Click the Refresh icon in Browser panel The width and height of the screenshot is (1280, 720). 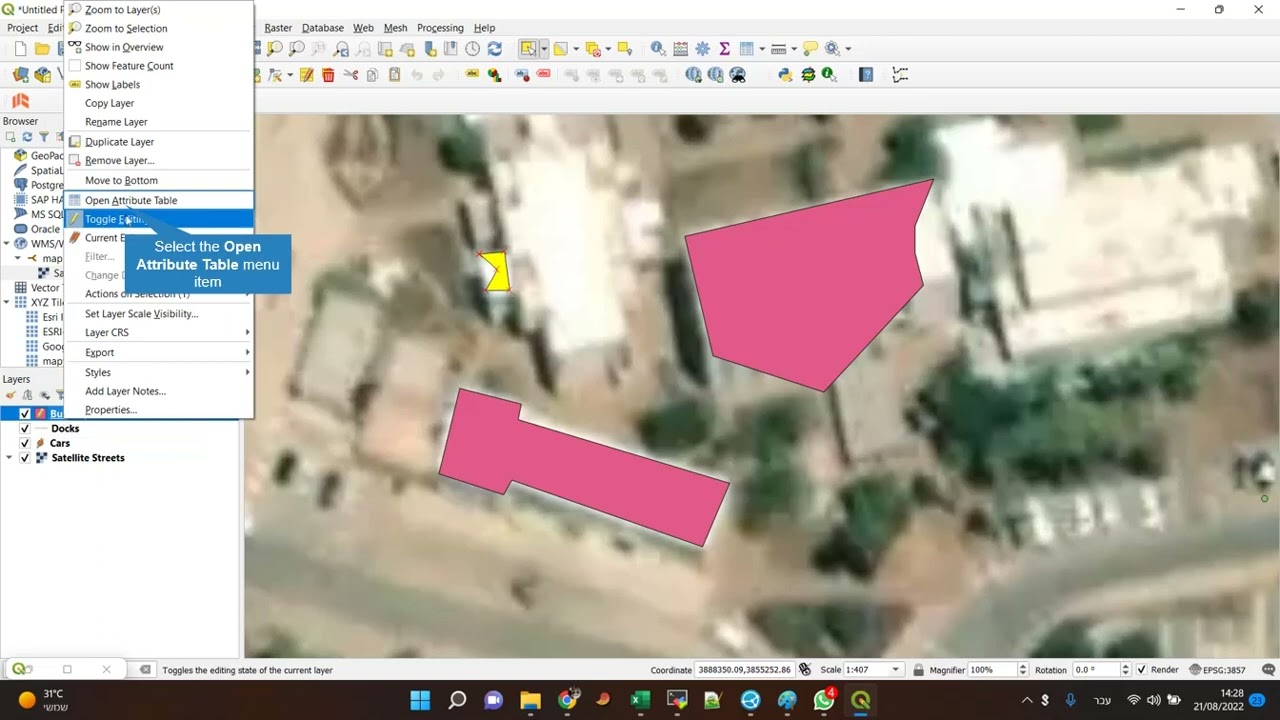tap(27, 137)
